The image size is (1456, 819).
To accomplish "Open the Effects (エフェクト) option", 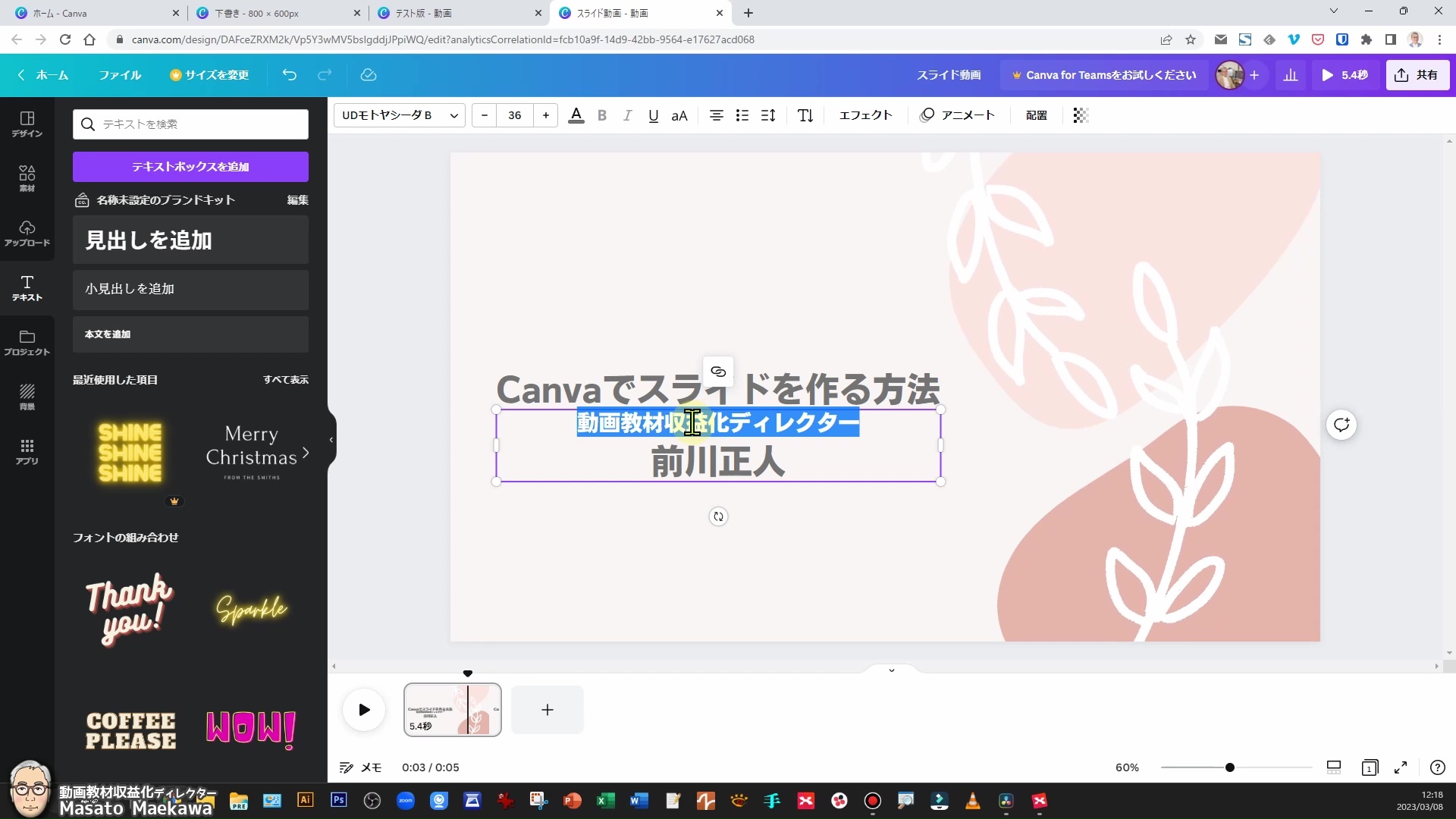I will tap(865, 115).
